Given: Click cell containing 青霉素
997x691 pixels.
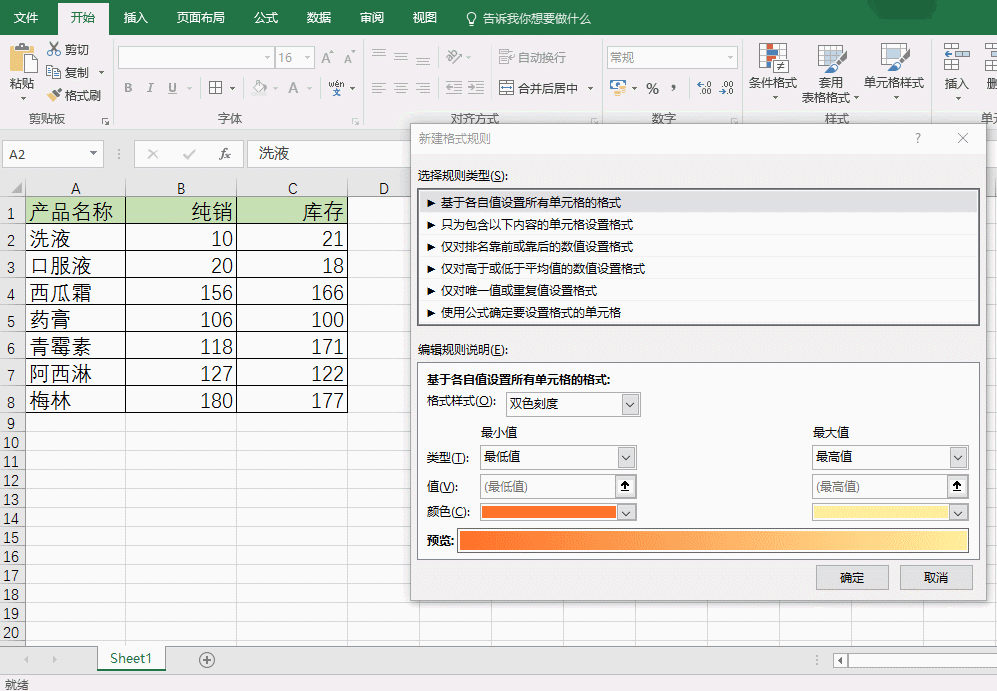Looking at the screenshot, I should (76, 346).
